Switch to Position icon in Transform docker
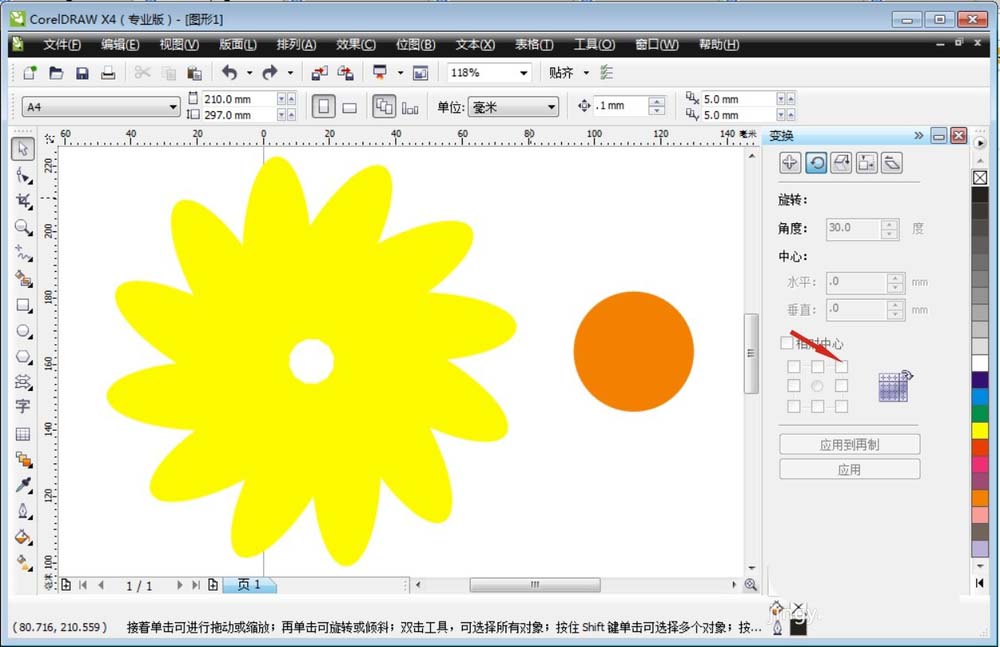Viewport: 1000px width, 647px height. click(x=790, y=163)
